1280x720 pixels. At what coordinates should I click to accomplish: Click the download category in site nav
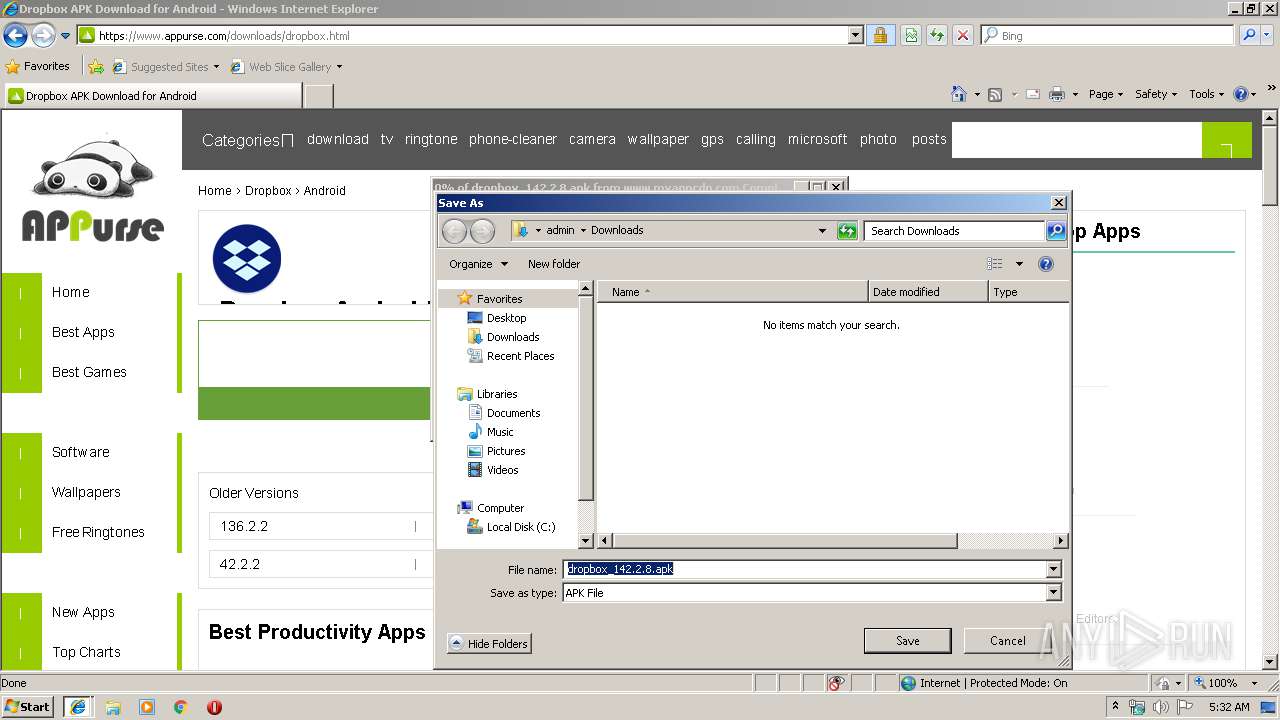click(338, 139)
